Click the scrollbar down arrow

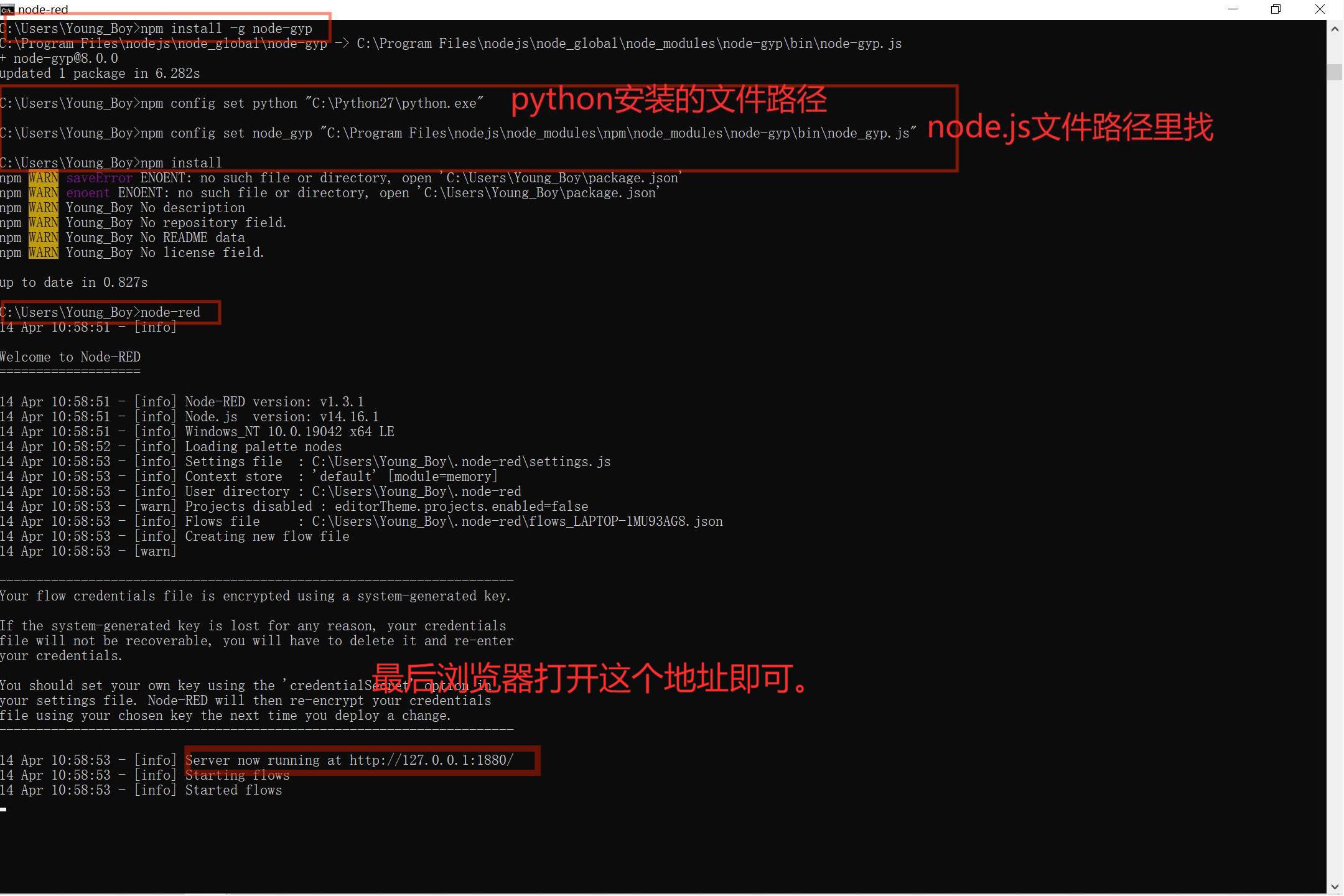pos(1335,886)
